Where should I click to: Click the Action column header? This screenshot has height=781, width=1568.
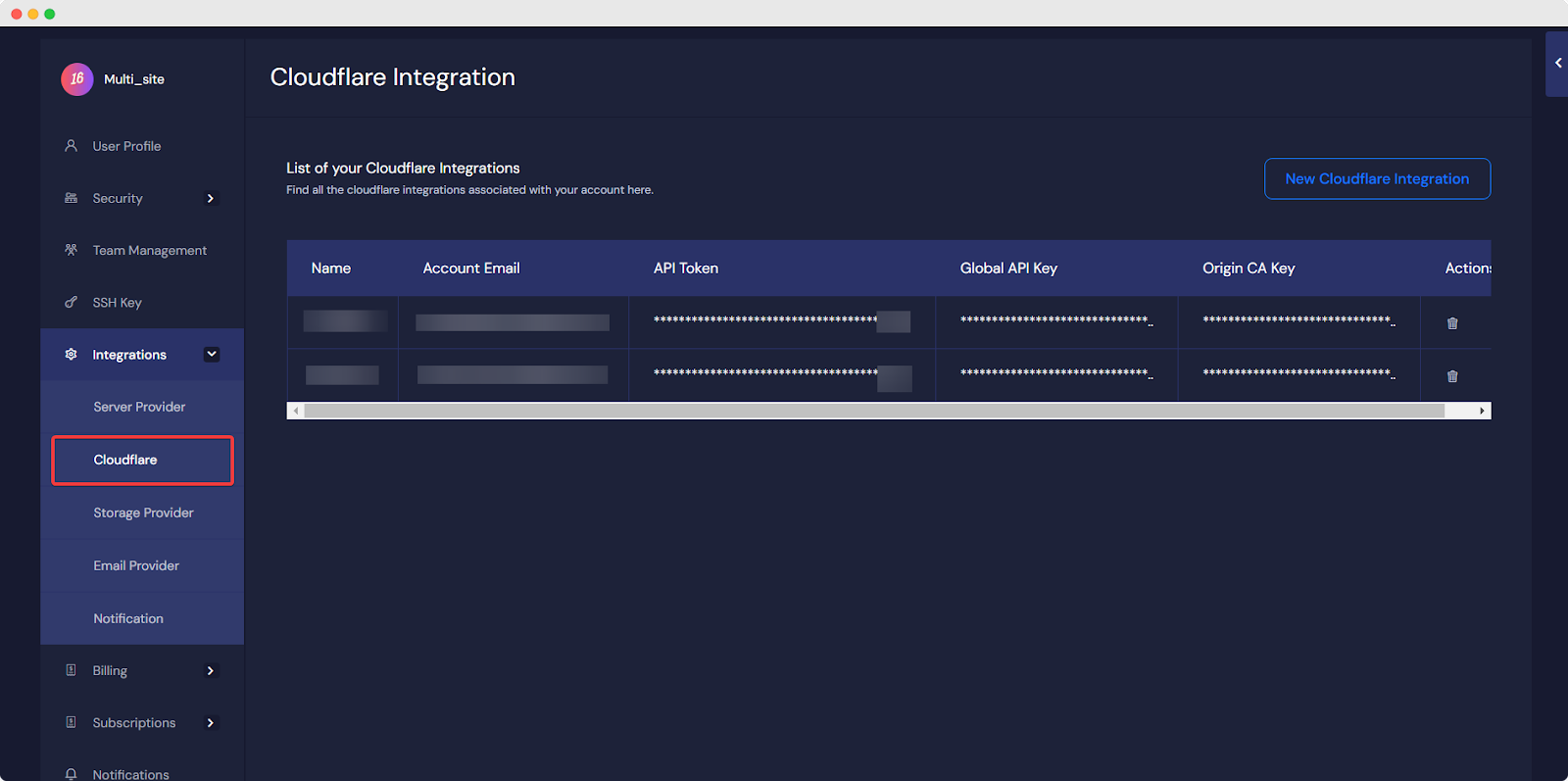coord(1468,268)
